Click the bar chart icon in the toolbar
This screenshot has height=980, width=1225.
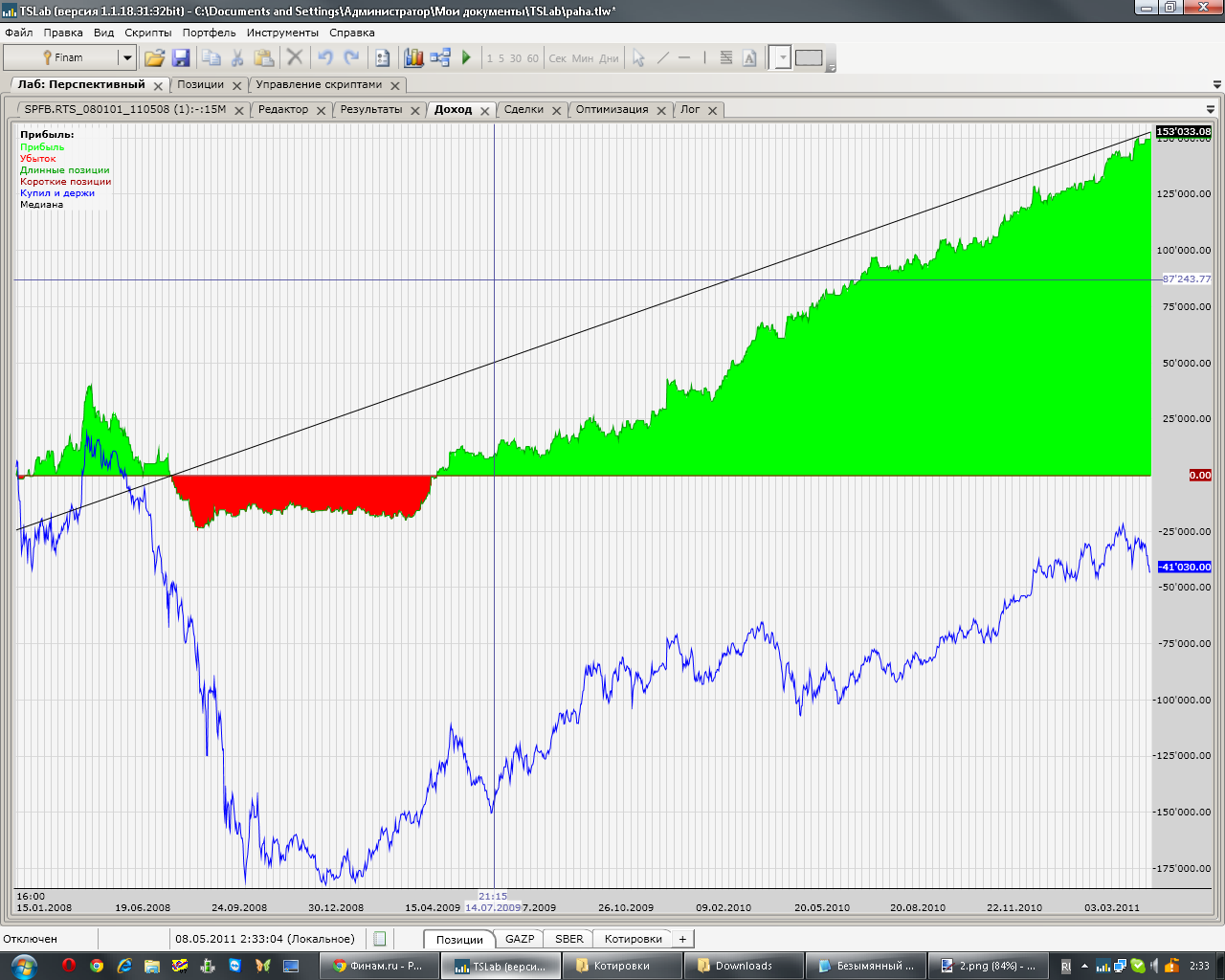pos(413,57)
